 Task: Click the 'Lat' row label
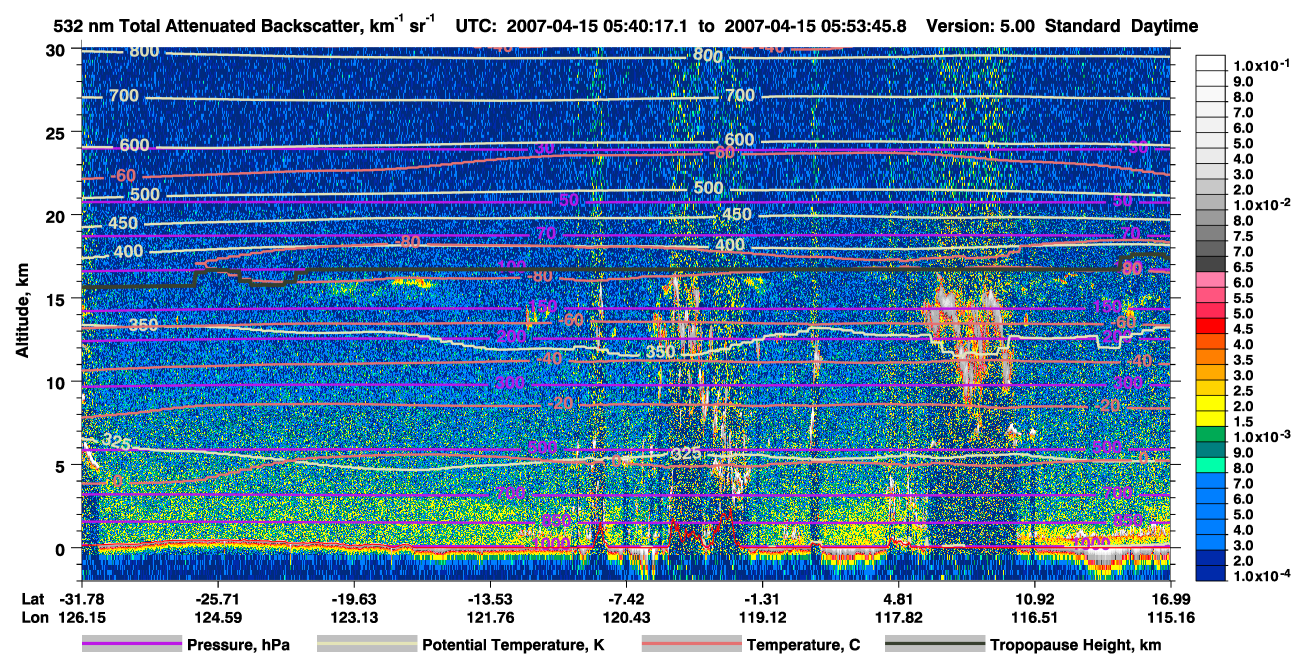(x=33, y=600)
